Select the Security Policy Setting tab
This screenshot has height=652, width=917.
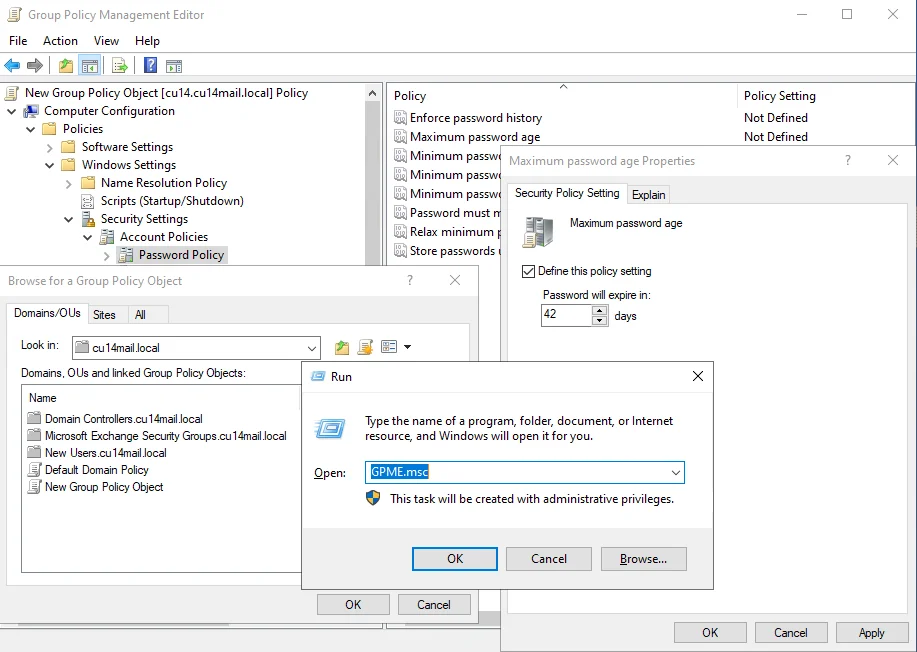567,193
